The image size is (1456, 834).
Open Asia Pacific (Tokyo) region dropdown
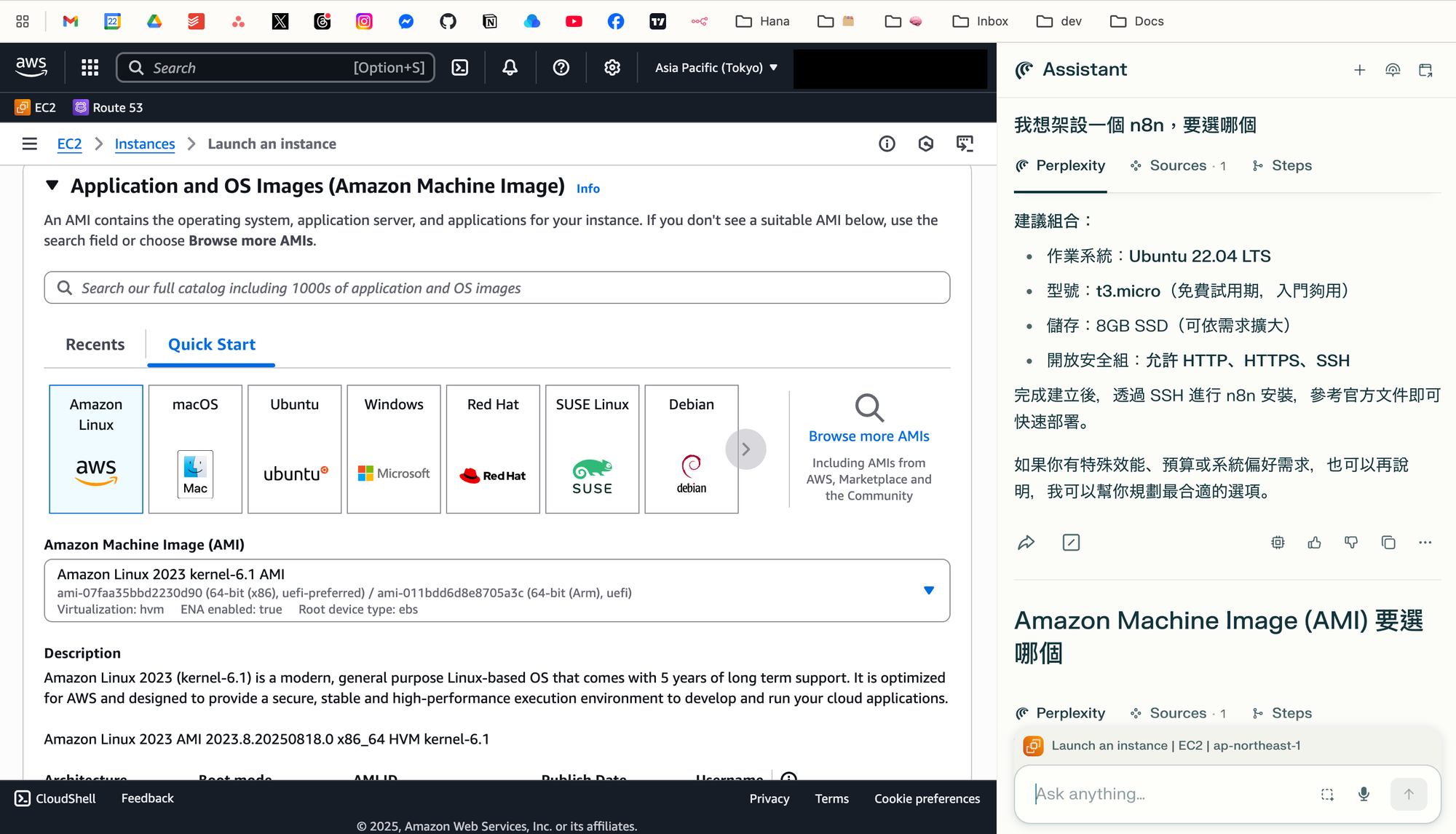716,68
